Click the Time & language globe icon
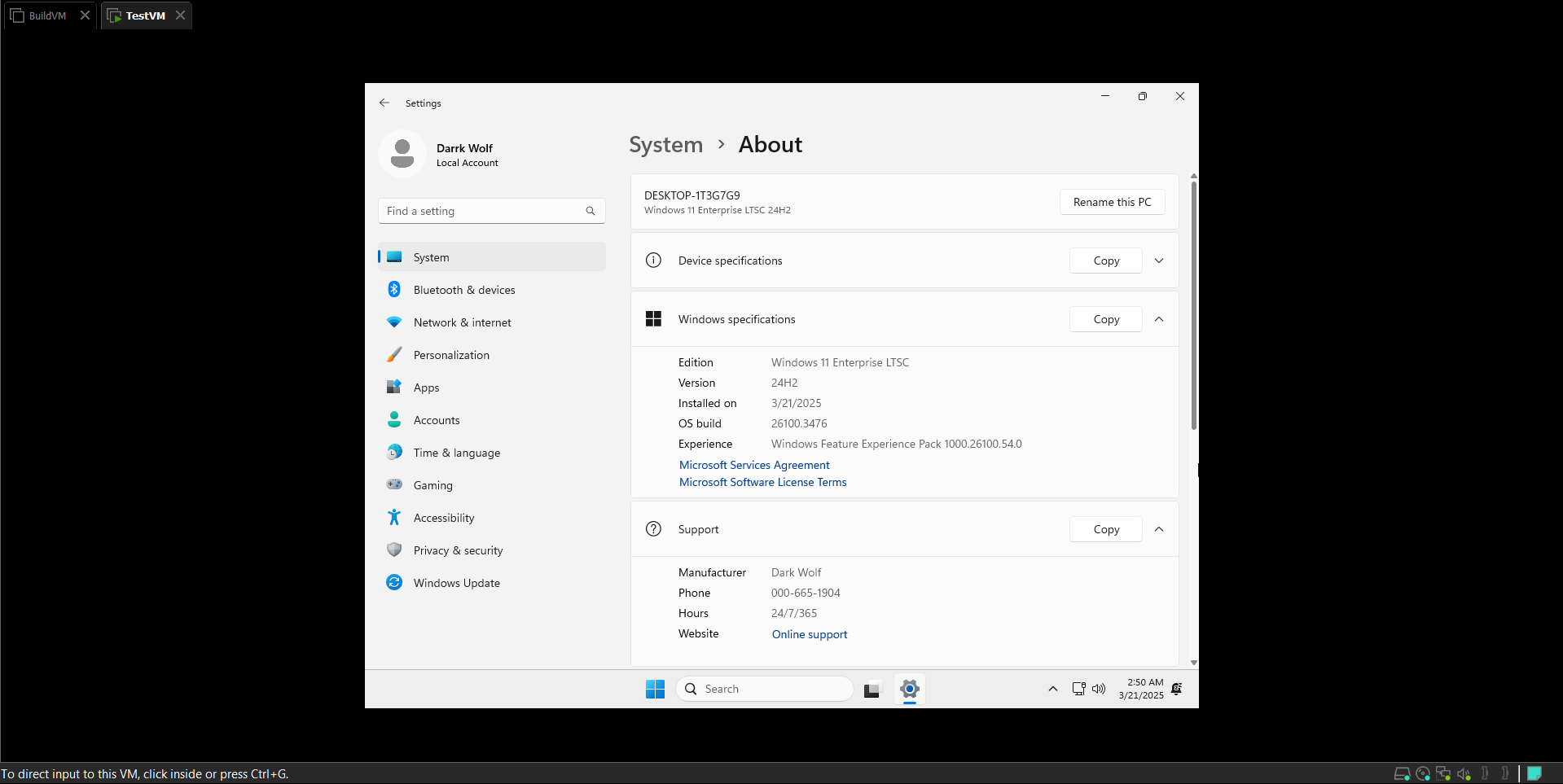This screenshot has width=1563, height=784. pos(394,452)
